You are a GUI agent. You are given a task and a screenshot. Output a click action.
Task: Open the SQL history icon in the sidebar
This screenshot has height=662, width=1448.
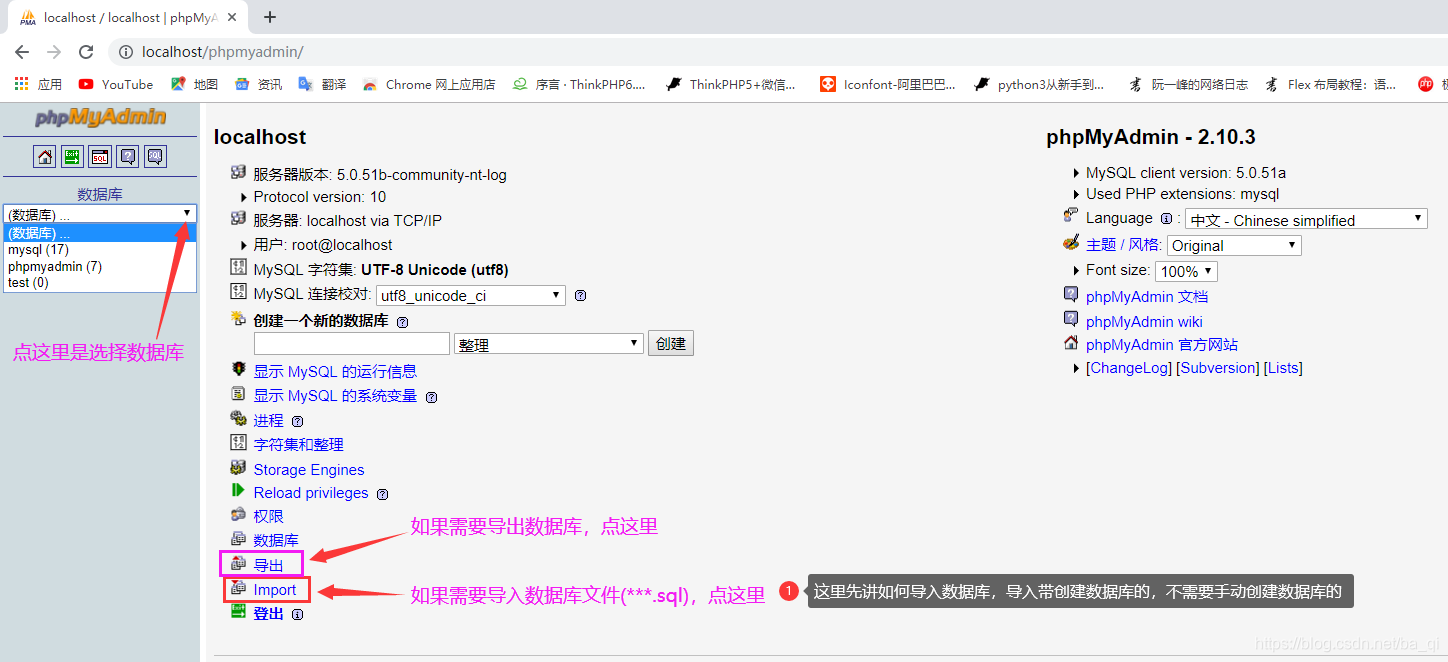tap(156, 156)
